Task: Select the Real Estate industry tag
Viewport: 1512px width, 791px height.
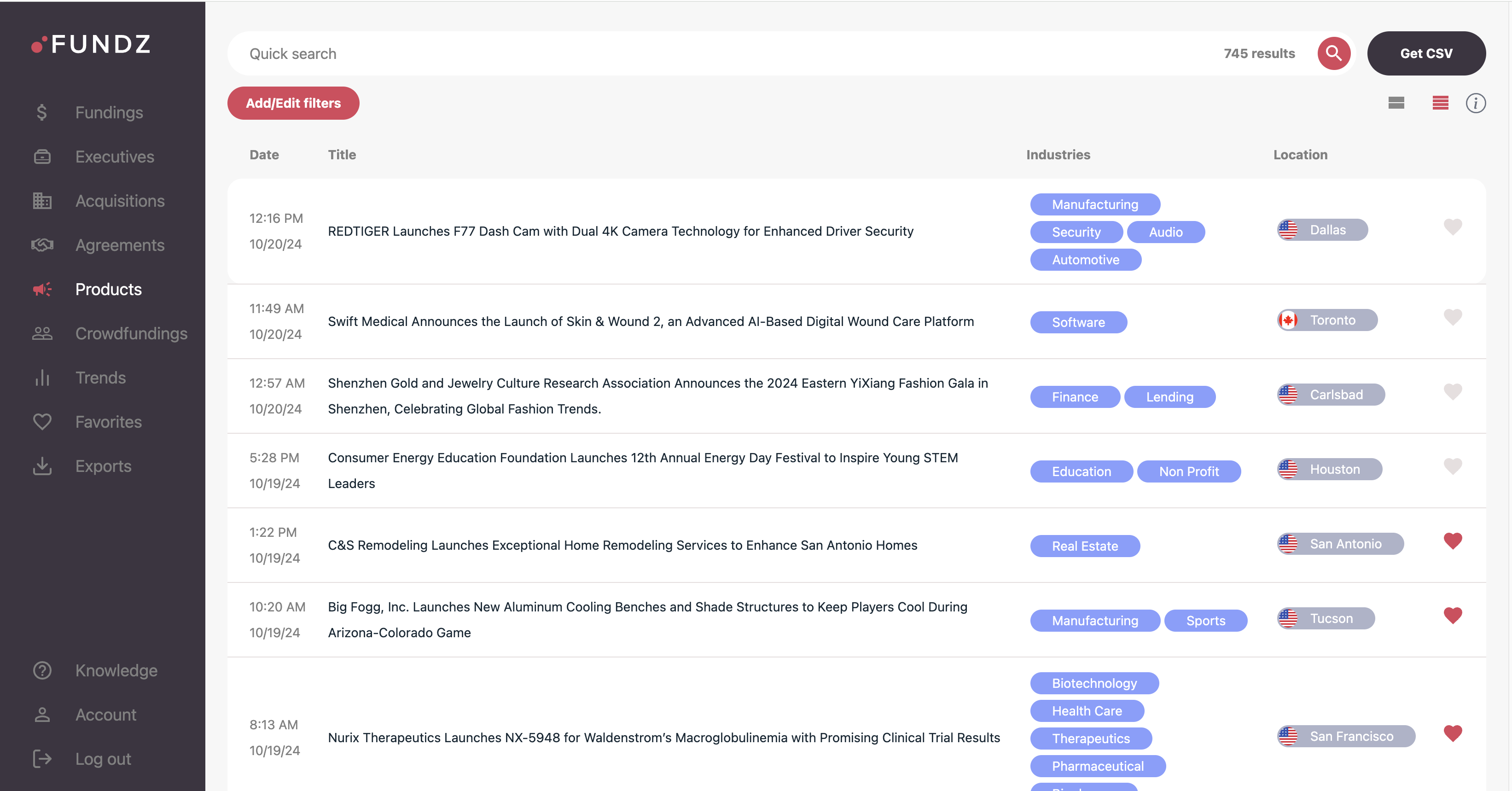Action: click(1084, 546)
